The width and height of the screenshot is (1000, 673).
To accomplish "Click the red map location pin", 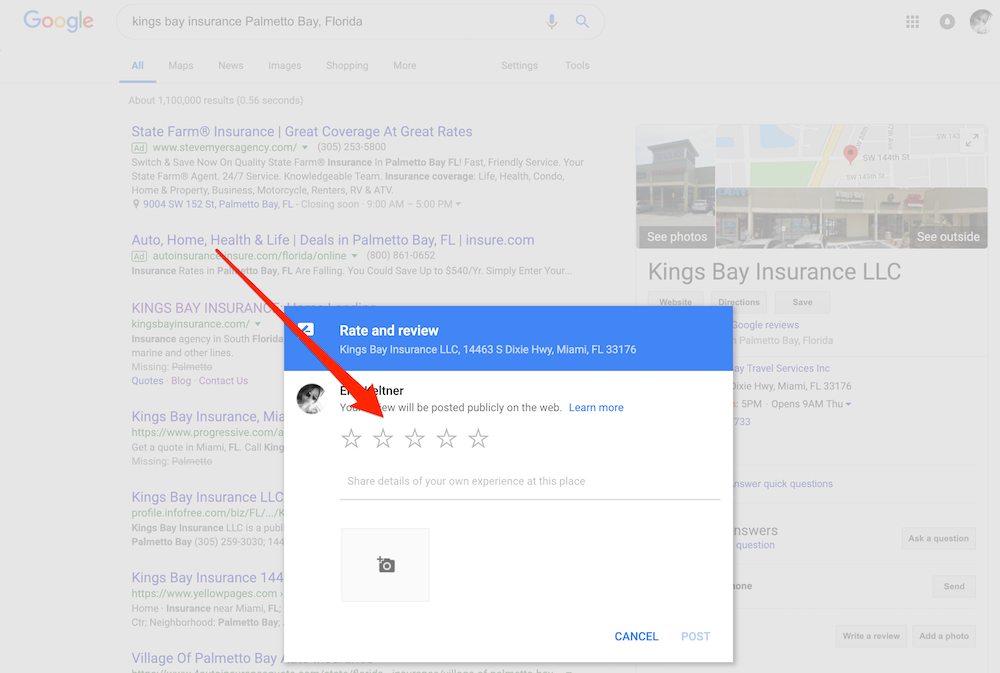I will pyautogui.click(x=849, y=154).
